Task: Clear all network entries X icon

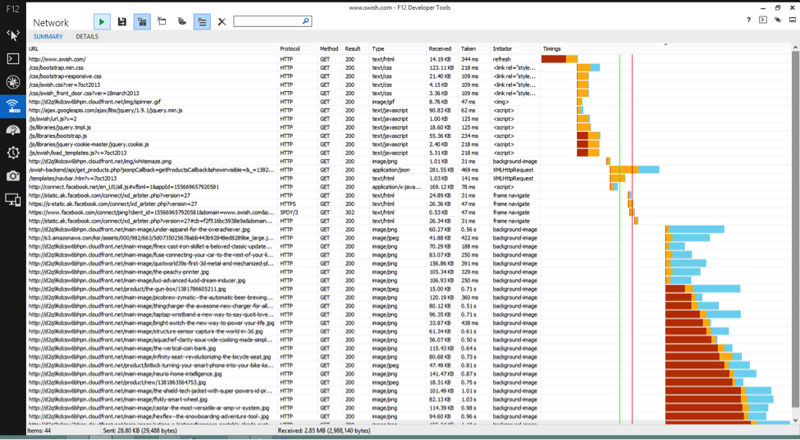Action: click(x=222, y=21)
